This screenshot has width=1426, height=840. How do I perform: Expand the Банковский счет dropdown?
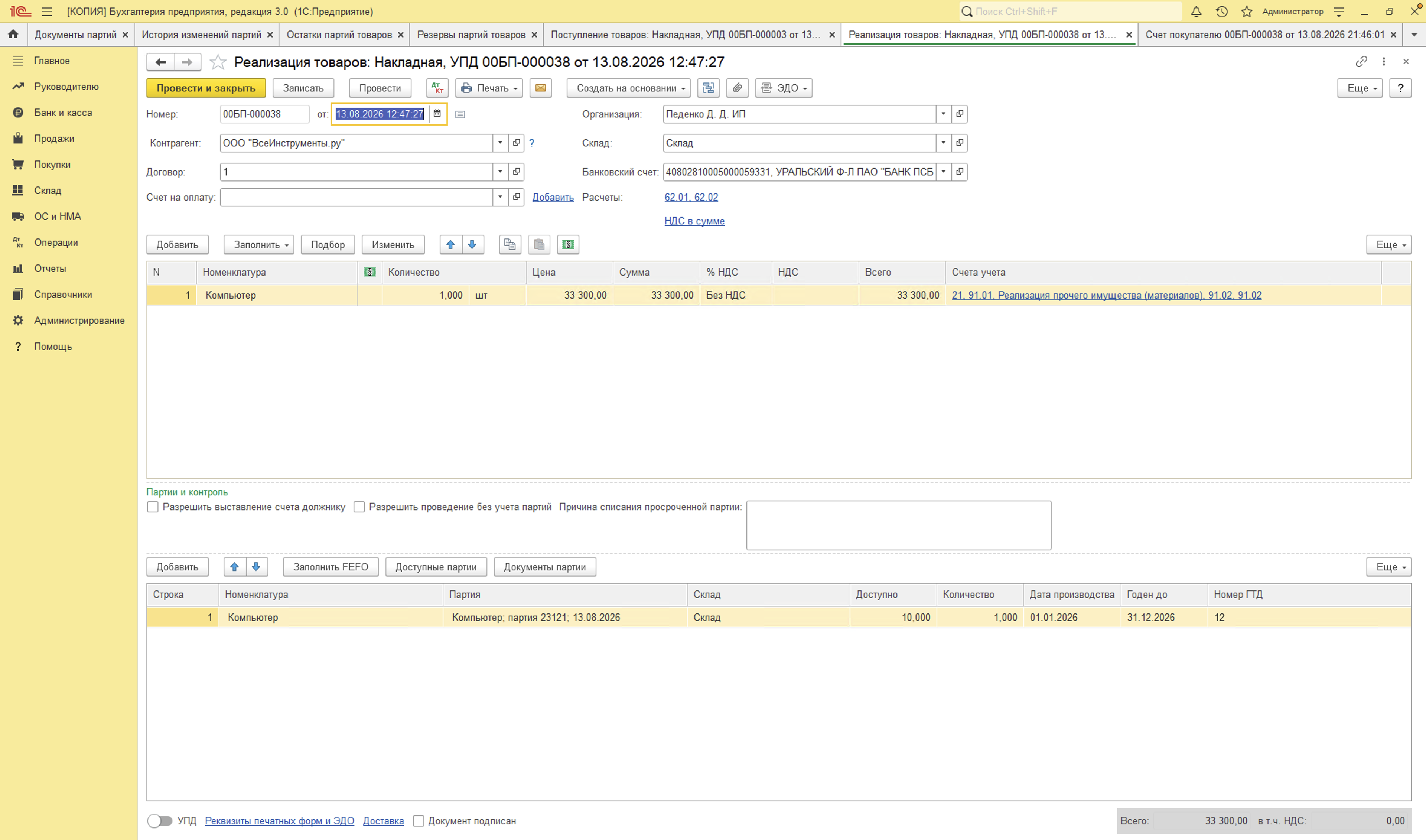[943, 172]
